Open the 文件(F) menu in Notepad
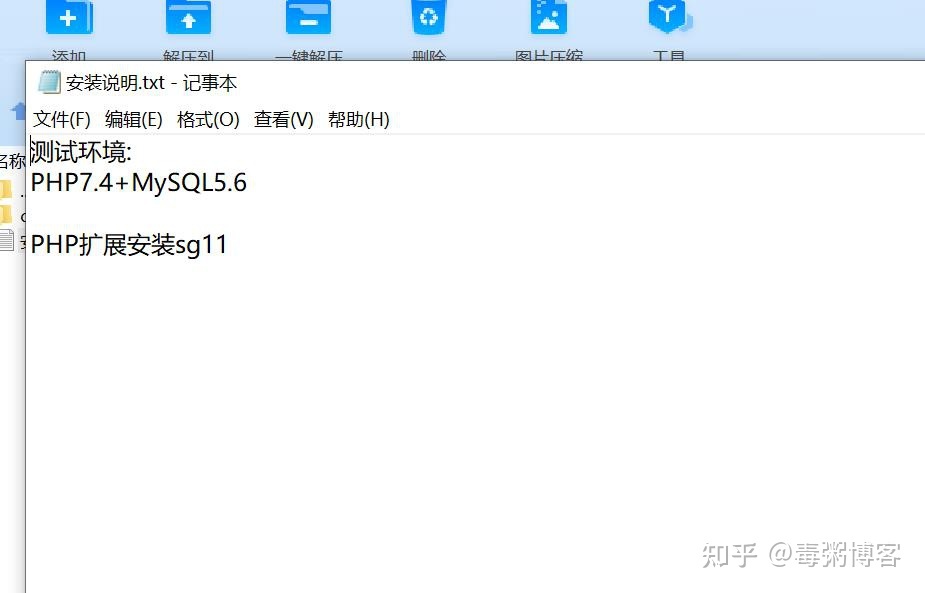The image size is (925, 593). pyautogui.click(x=61, y=119)
